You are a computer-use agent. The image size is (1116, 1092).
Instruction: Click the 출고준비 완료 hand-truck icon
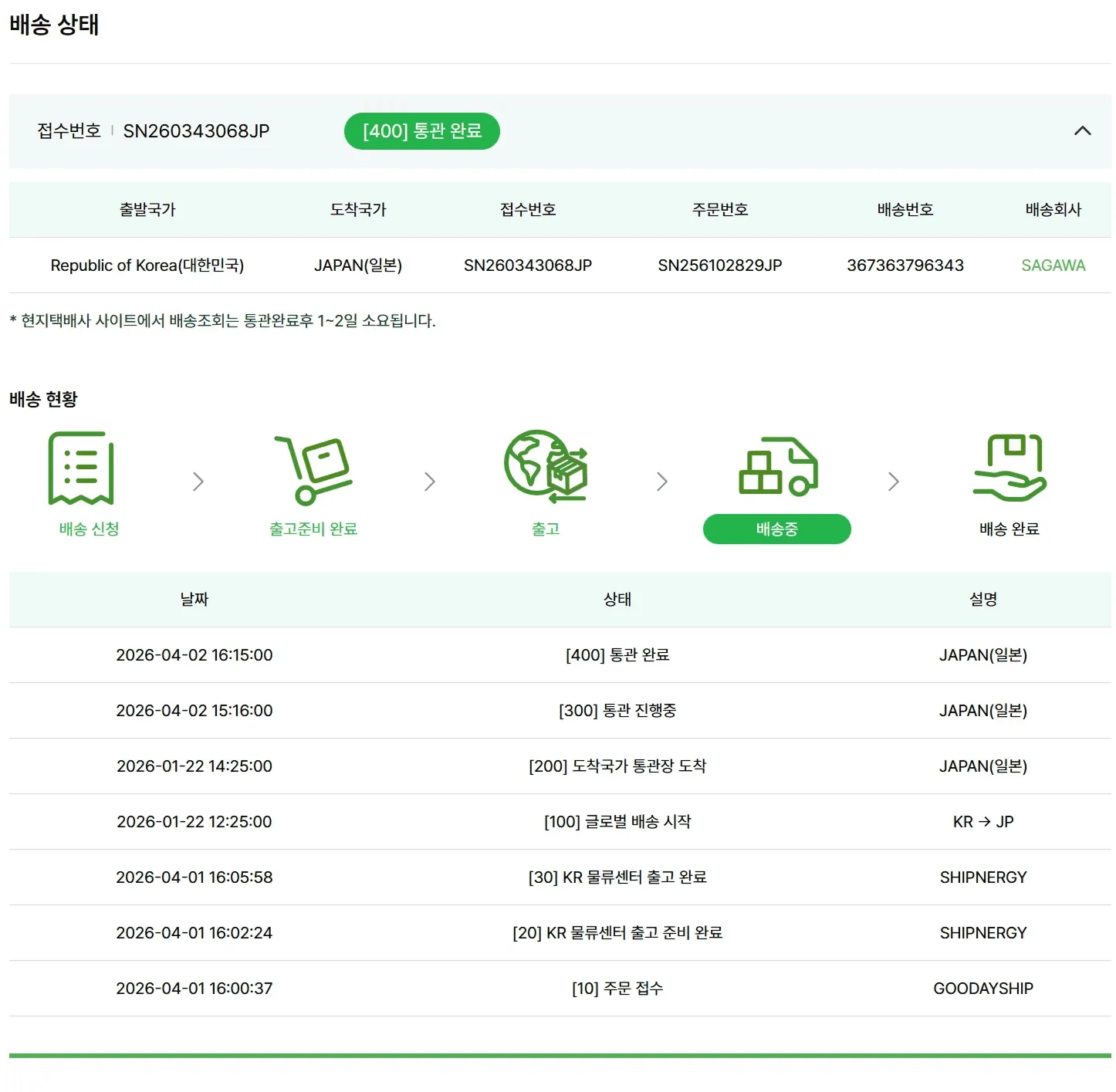[313, 469]
